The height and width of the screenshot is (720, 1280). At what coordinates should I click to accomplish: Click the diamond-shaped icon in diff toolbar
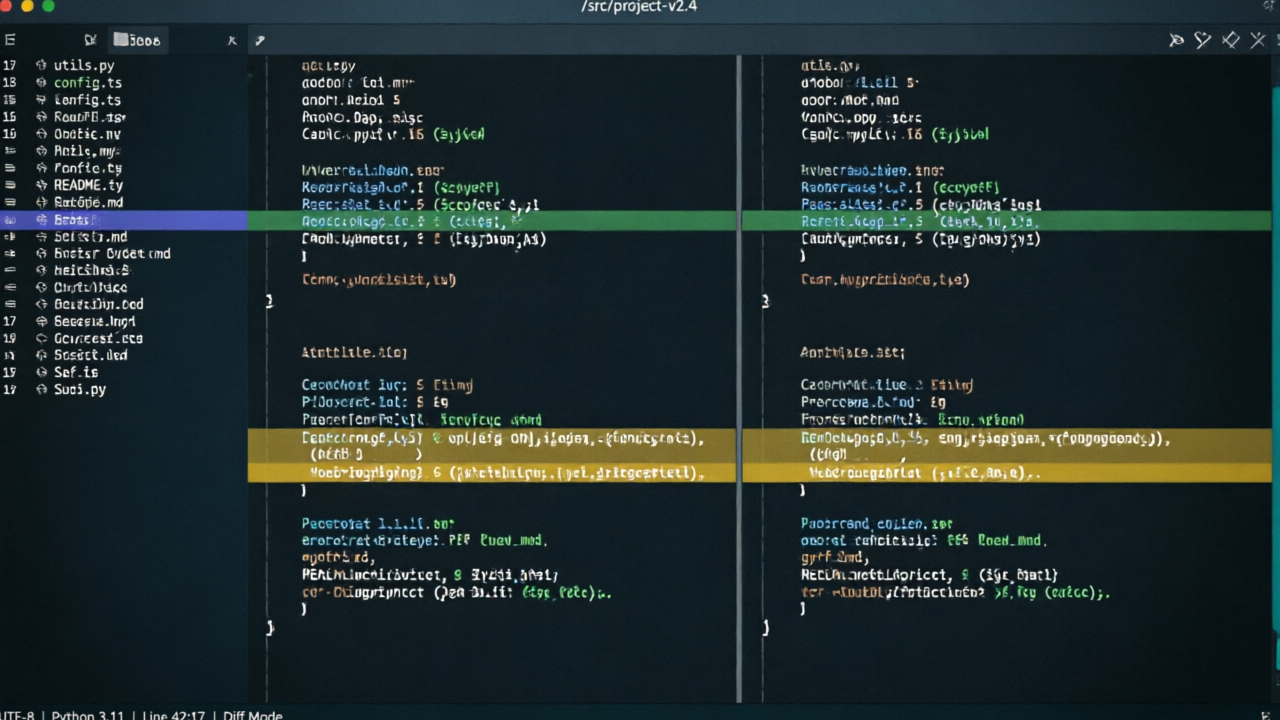click(x=1231, y=40)
